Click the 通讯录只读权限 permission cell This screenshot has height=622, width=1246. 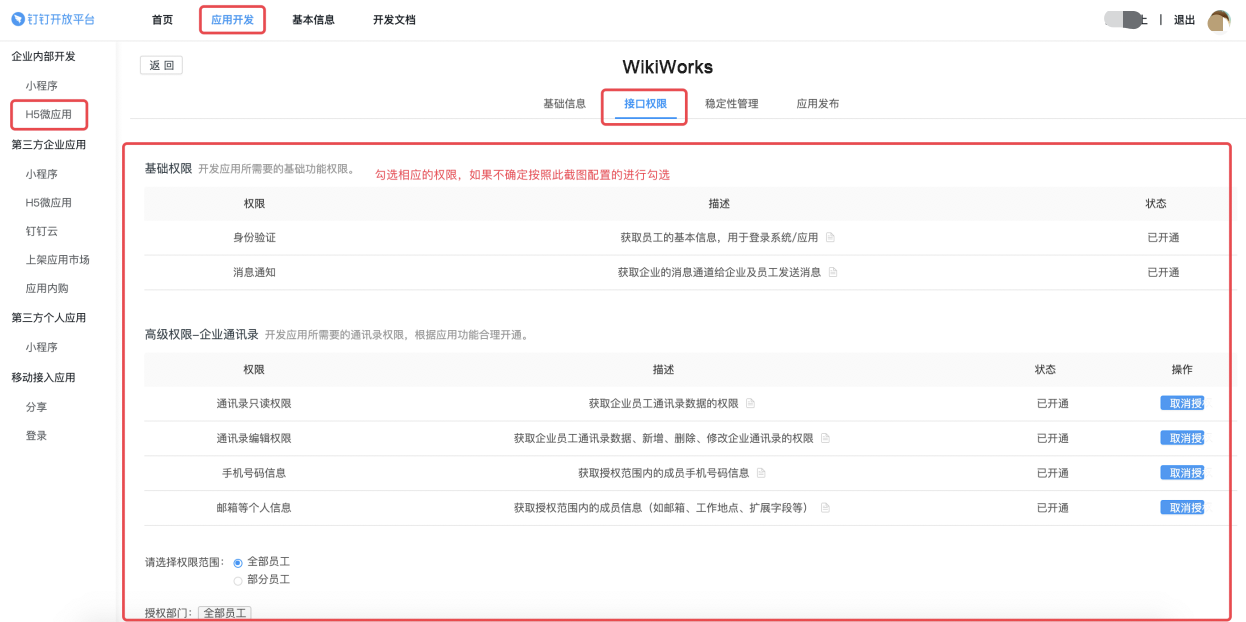click(x=254, y=404)
